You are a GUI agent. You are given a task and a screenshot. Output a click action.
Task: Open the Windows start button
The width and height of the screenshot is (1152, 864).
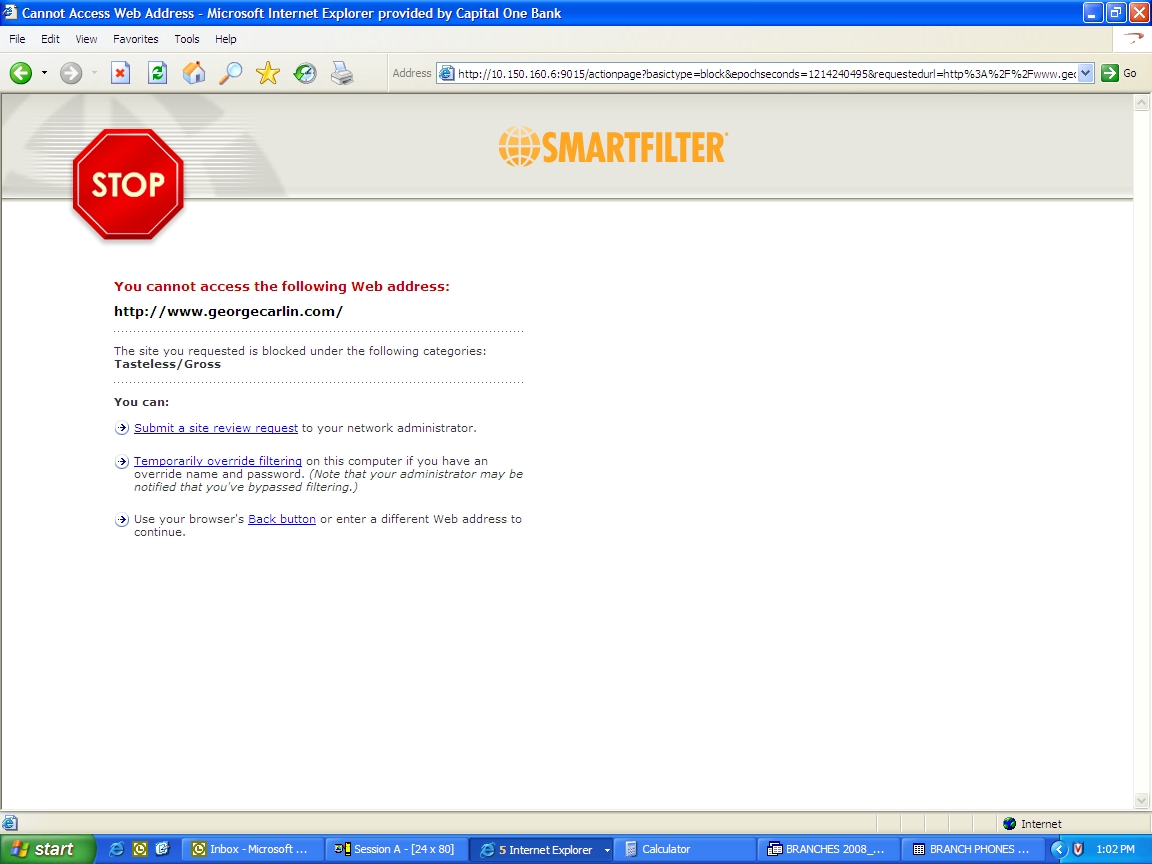[47, 849]
